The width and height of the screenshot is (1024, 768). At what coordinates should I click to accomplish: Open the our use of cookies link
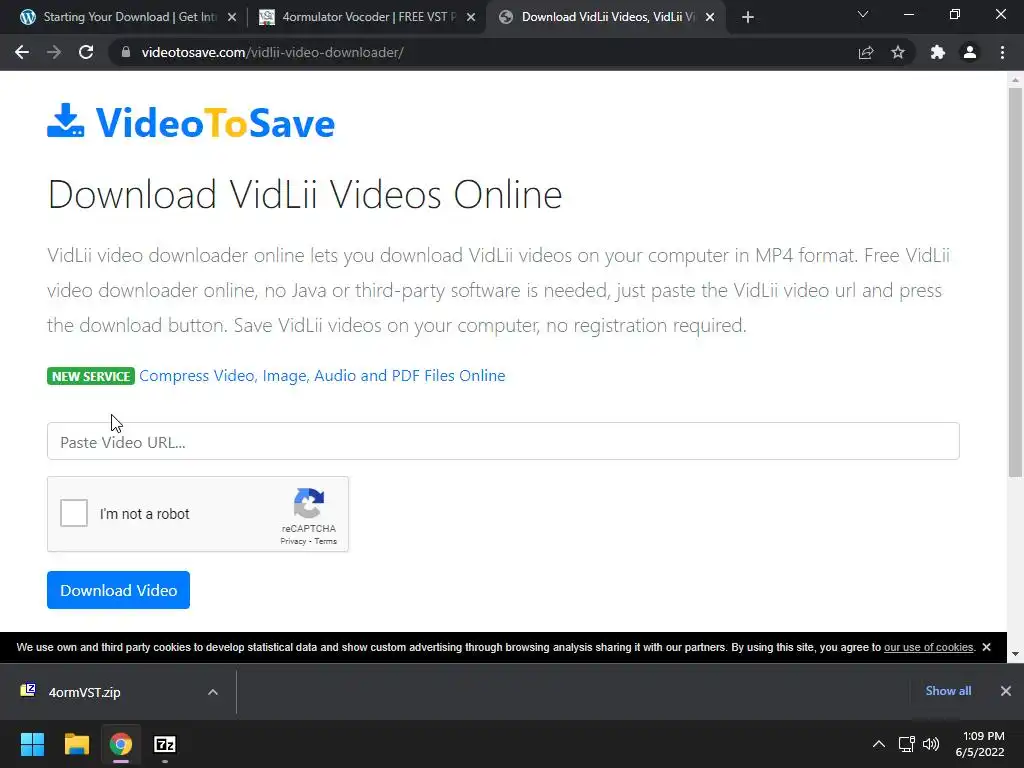click(928, 647)
